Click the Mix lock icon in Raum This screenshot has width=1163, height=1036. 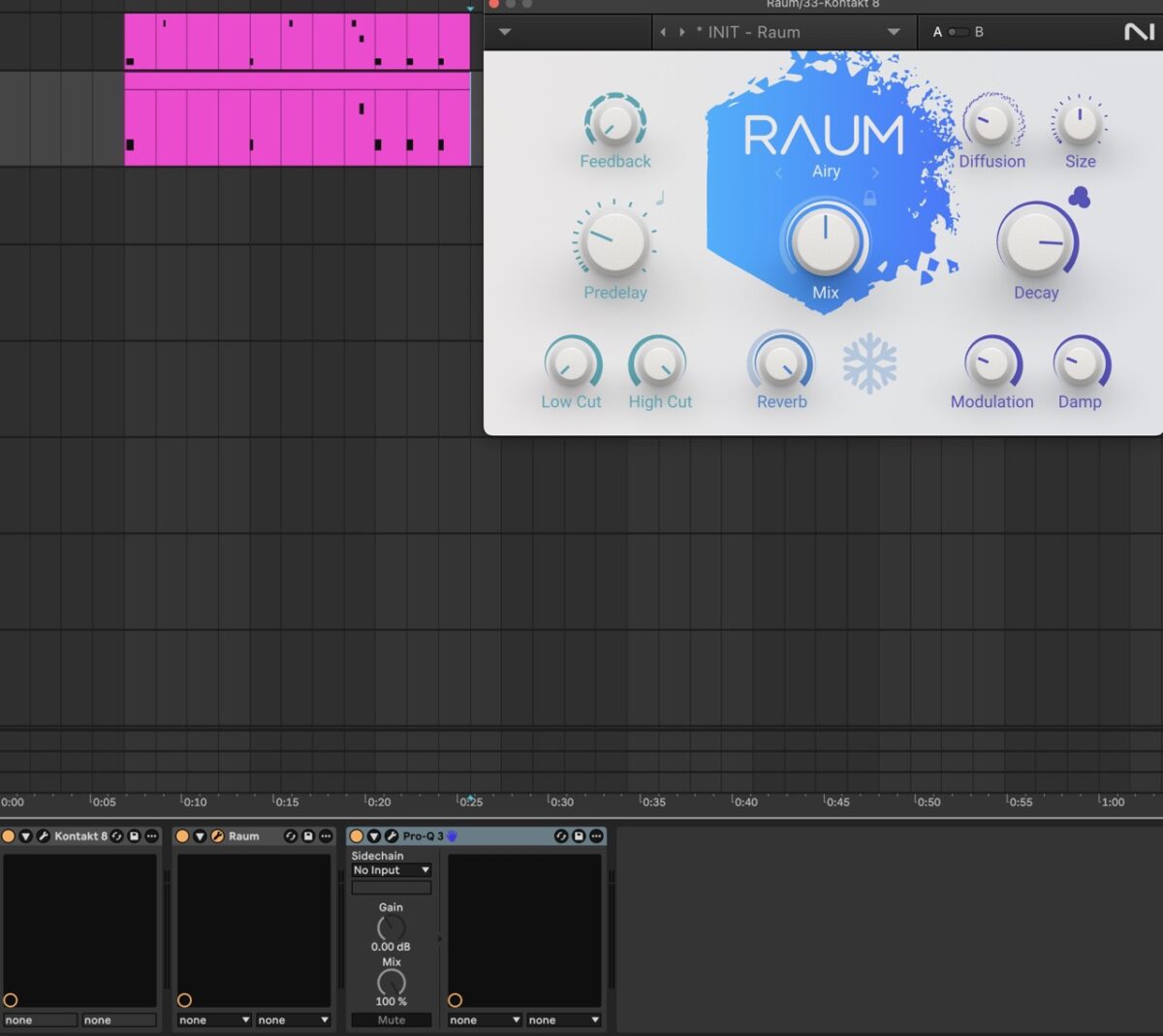[869, 199]
